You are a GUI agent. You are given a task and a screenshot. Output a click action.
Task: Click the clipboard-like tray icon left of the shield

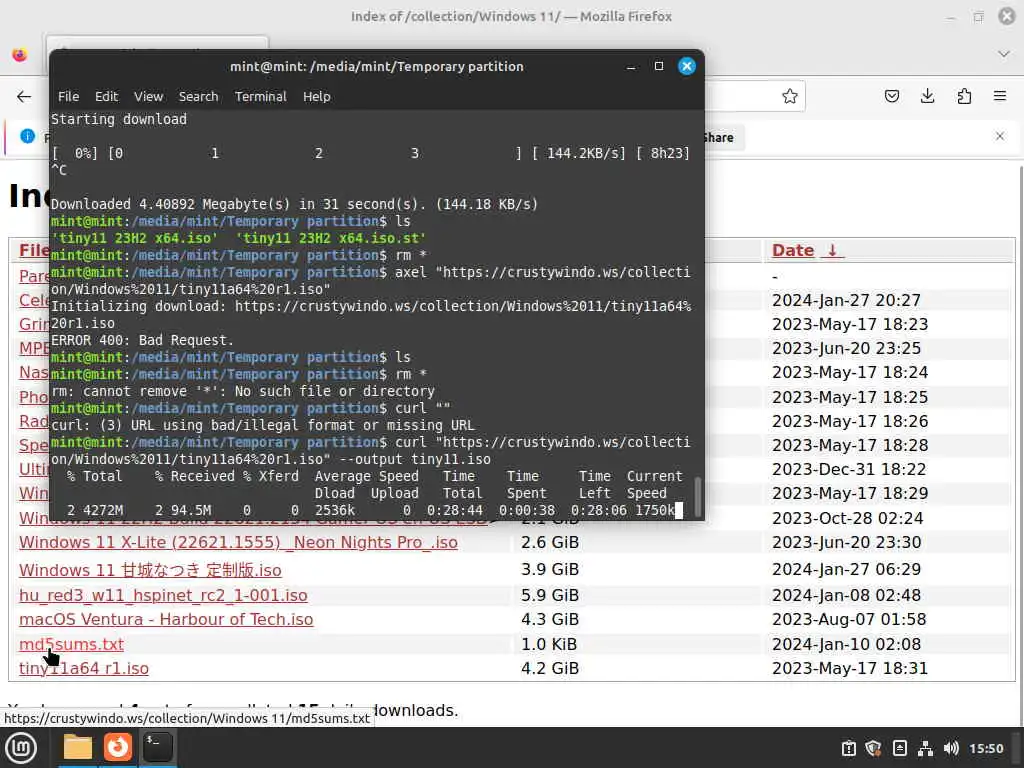click(x=848, y=748)
